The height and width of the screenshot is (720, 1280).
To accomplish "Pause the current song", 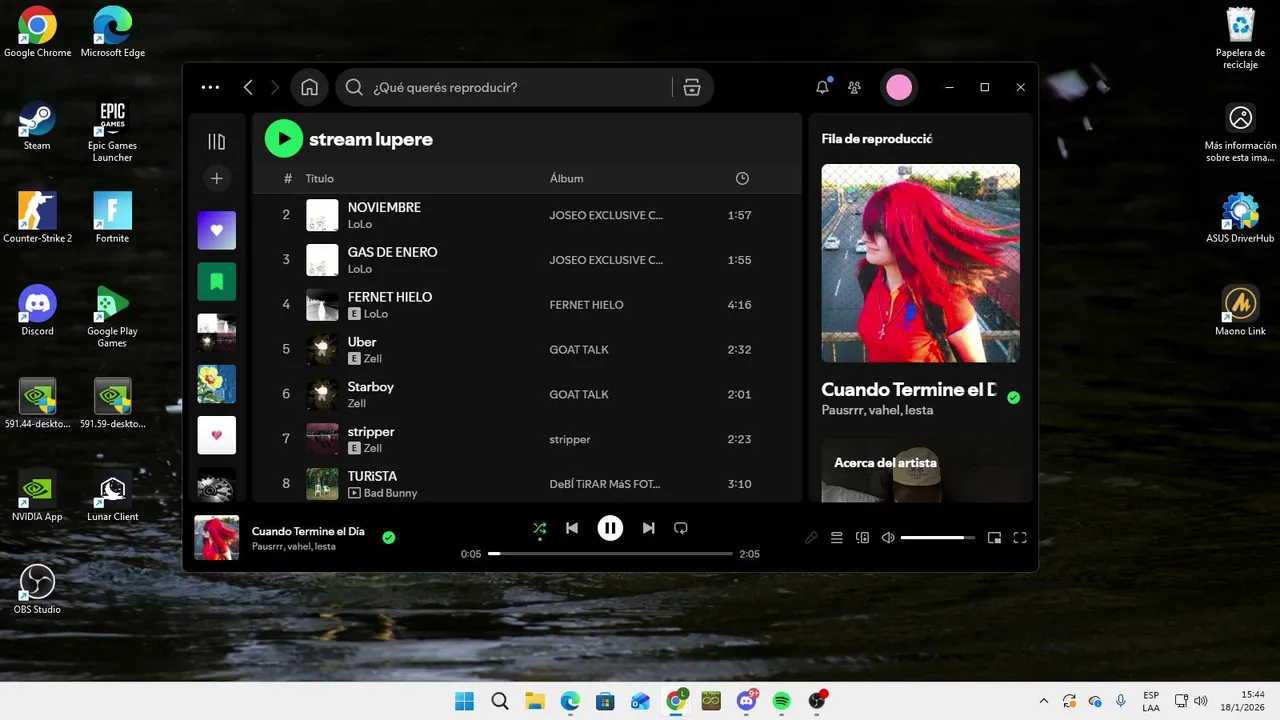I will (x=610, y=528).
